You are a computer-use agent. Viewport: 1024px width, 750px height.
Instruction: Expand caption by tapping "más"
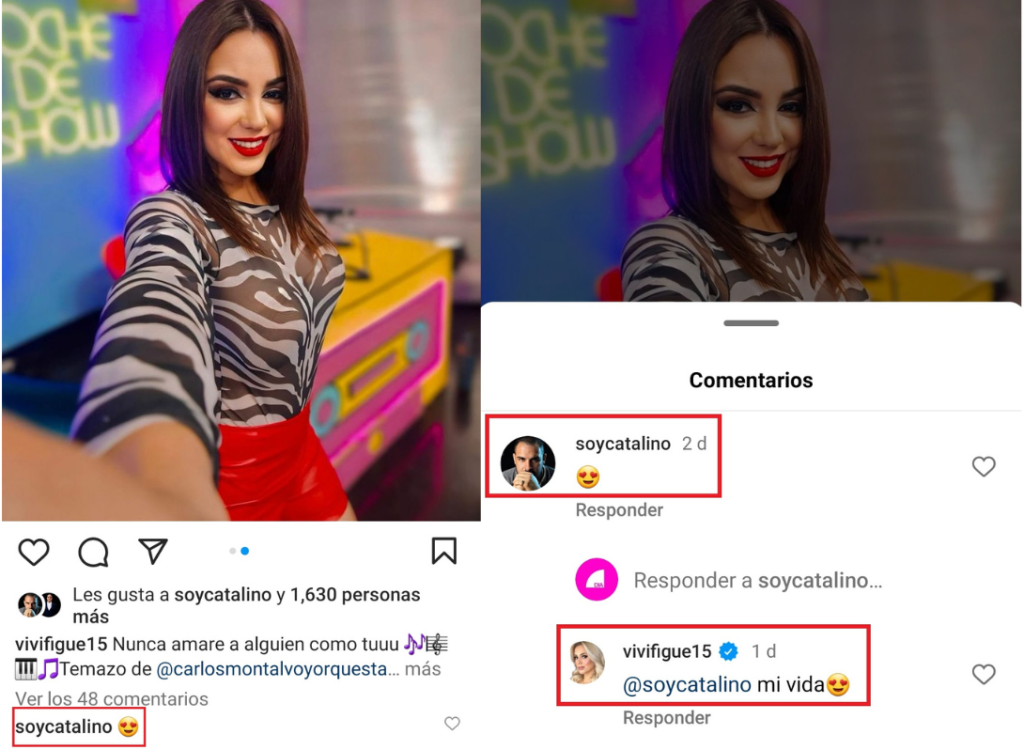coord(423,669)
